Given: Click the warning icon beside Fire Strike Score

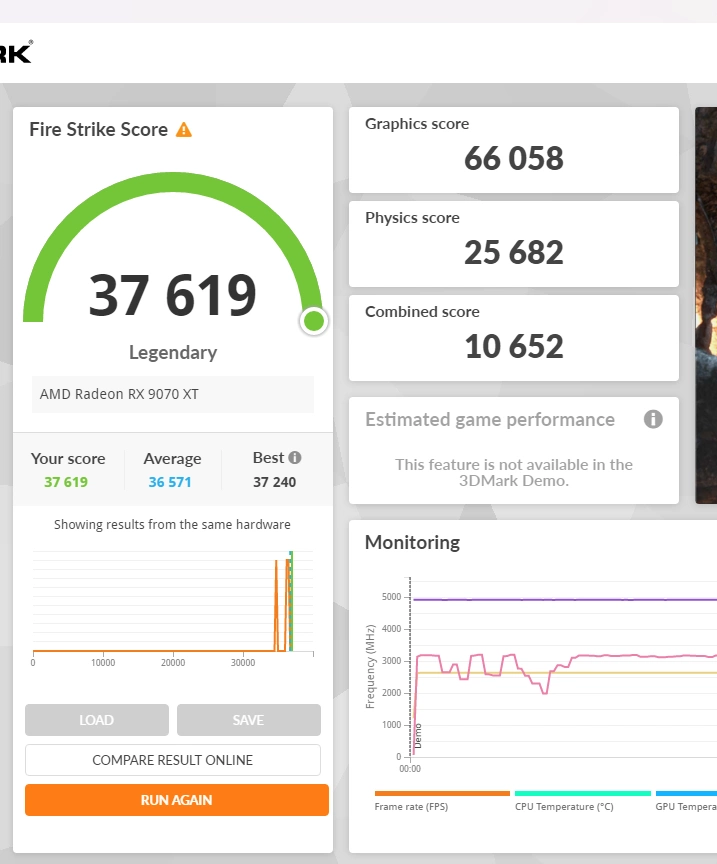Looking at the screenshot, I should pyautogui.click(x=184, y=130).
